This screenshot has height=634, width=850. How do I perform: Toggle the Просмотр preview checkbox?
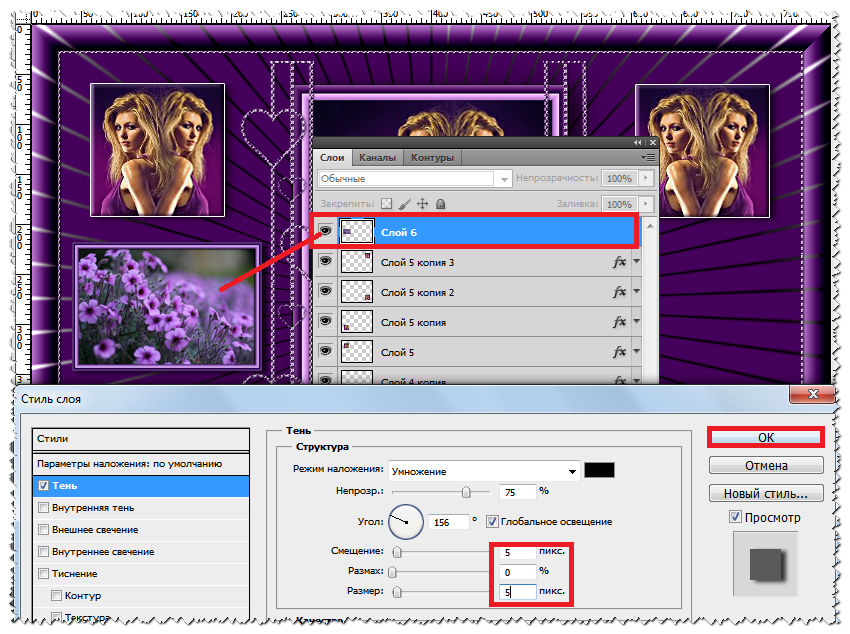pyautogui.click(x=735, y=516)
